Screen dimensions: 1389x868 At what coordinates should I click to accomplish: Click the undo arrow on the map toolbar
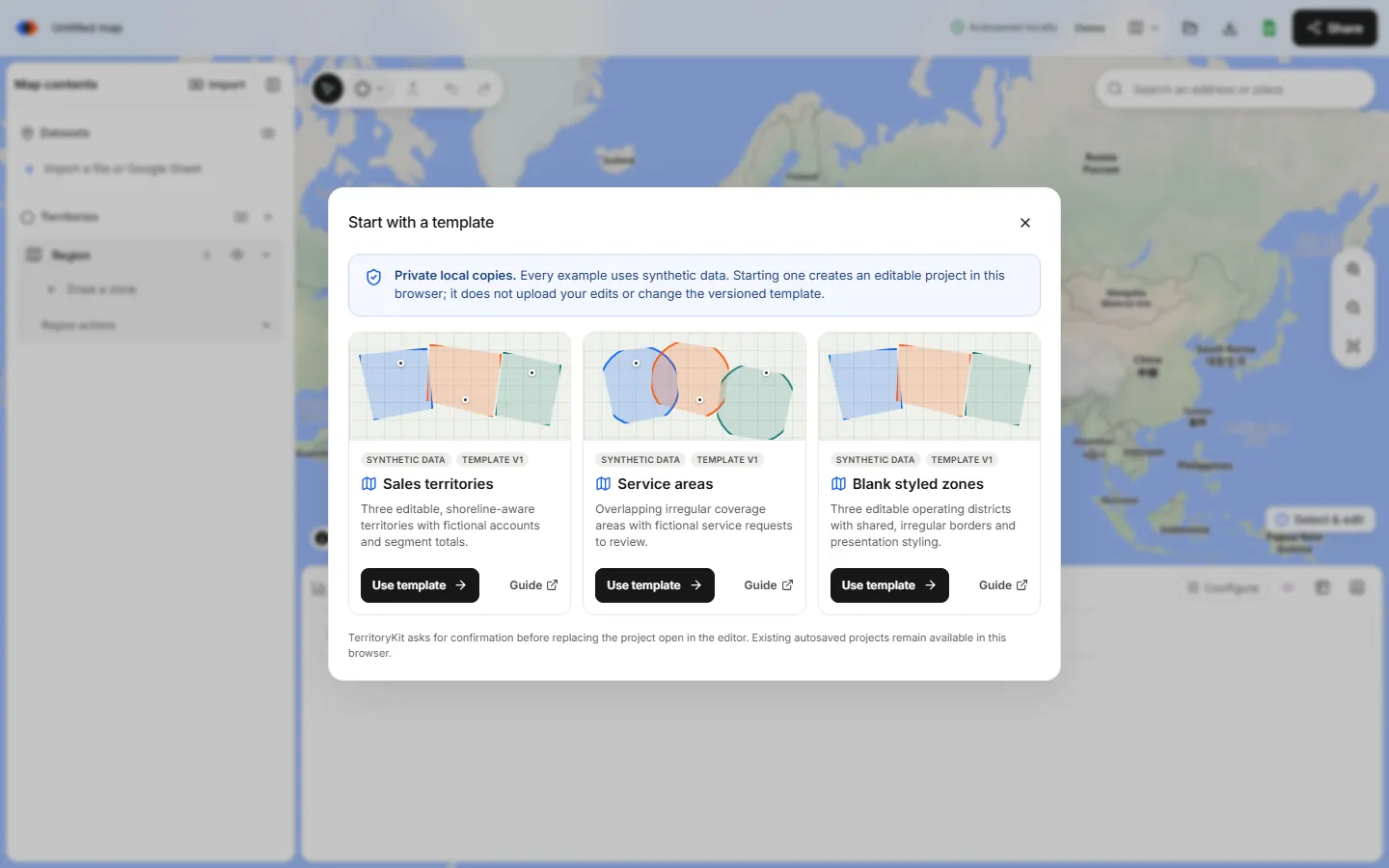coord(451,89)
